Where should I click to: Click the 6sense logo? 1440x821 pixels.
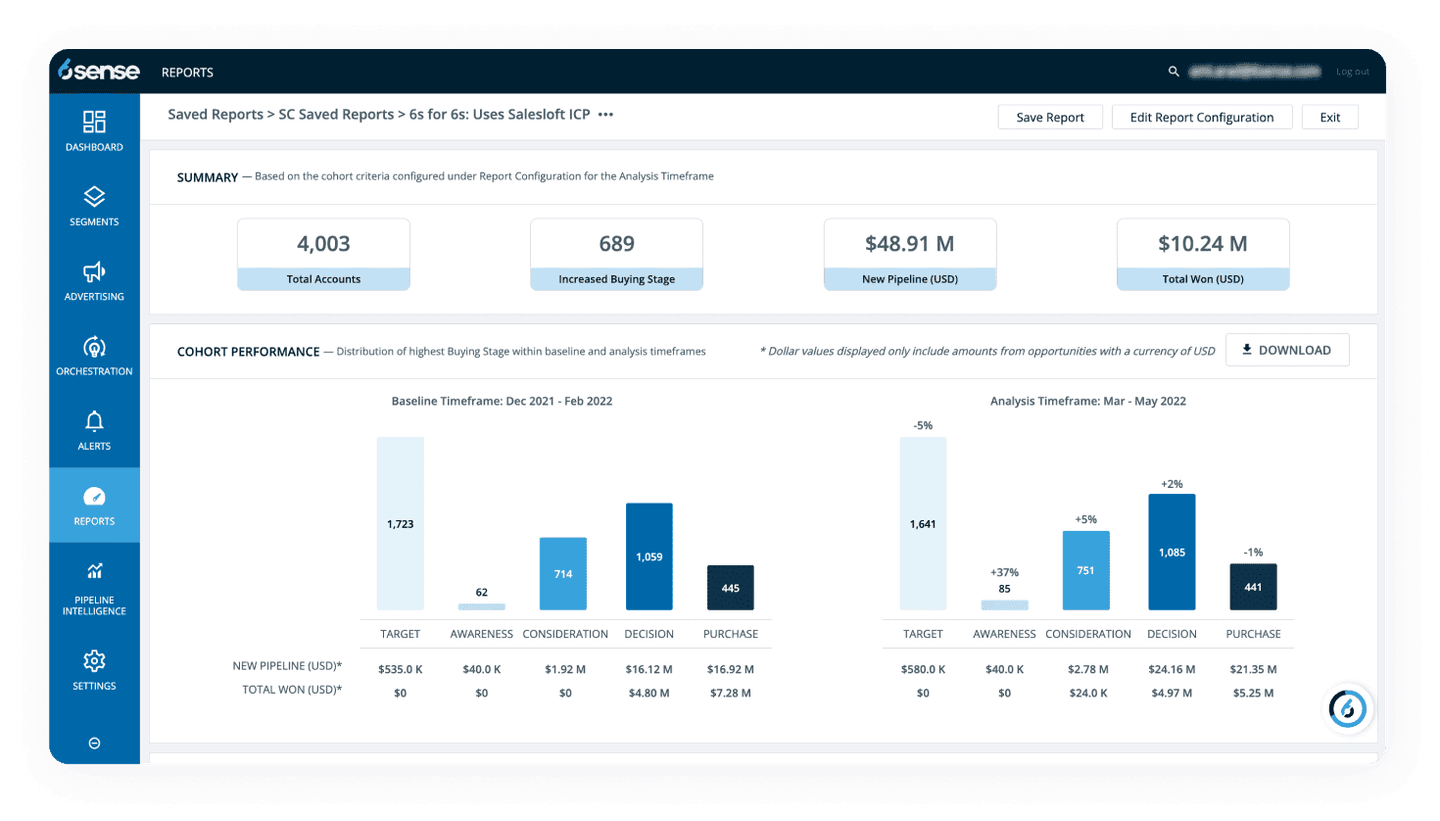[99, 71]
